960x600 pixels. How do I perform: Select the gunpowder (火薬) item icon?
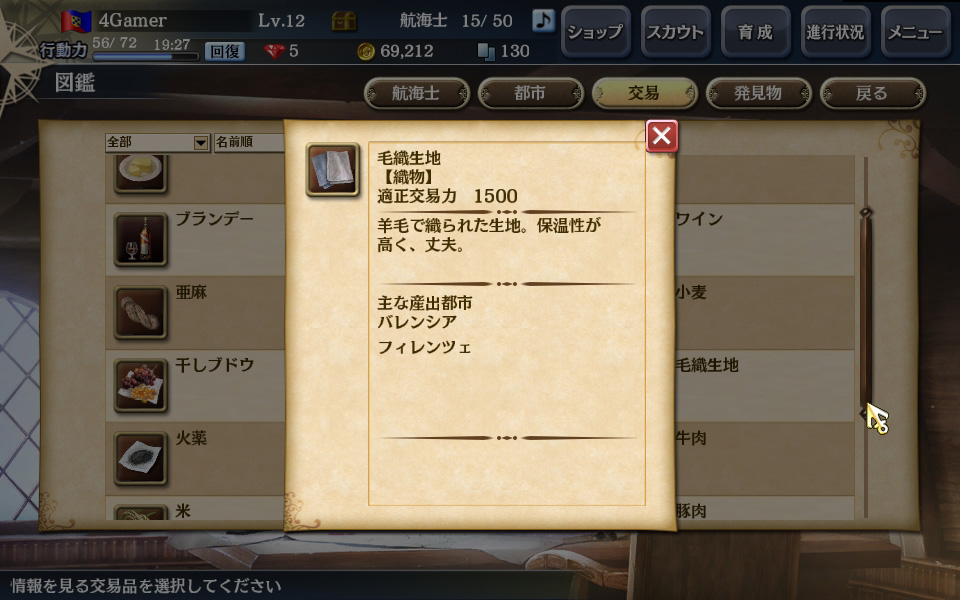coord(140,458)
